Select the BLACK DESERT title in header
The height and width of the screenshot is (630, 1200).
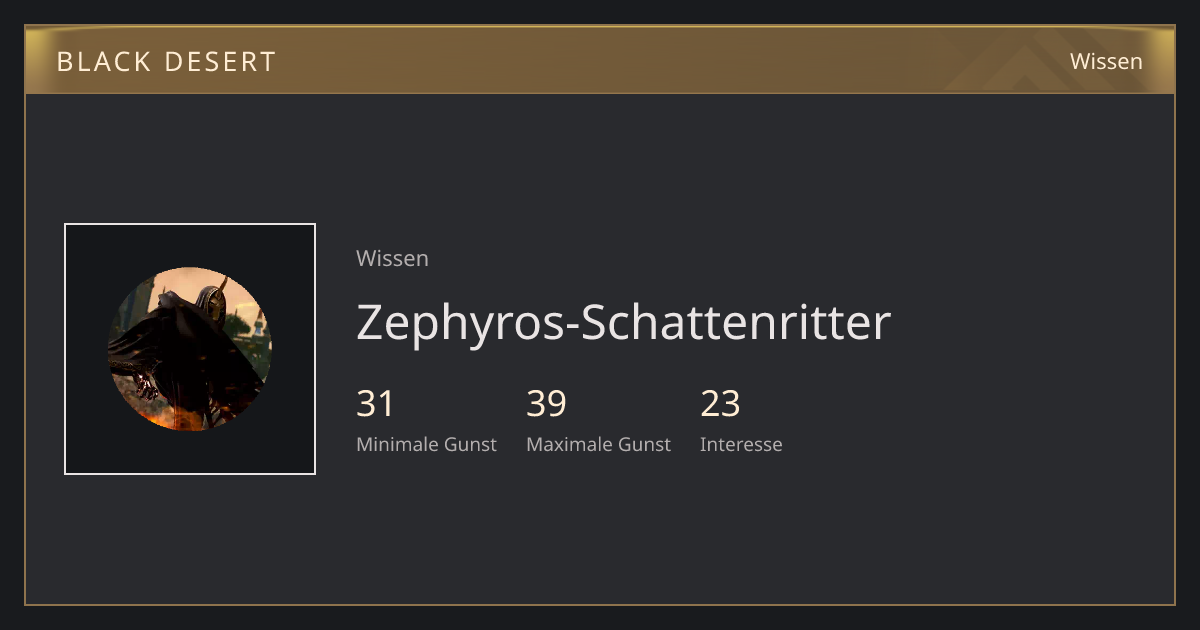point(166,61)
